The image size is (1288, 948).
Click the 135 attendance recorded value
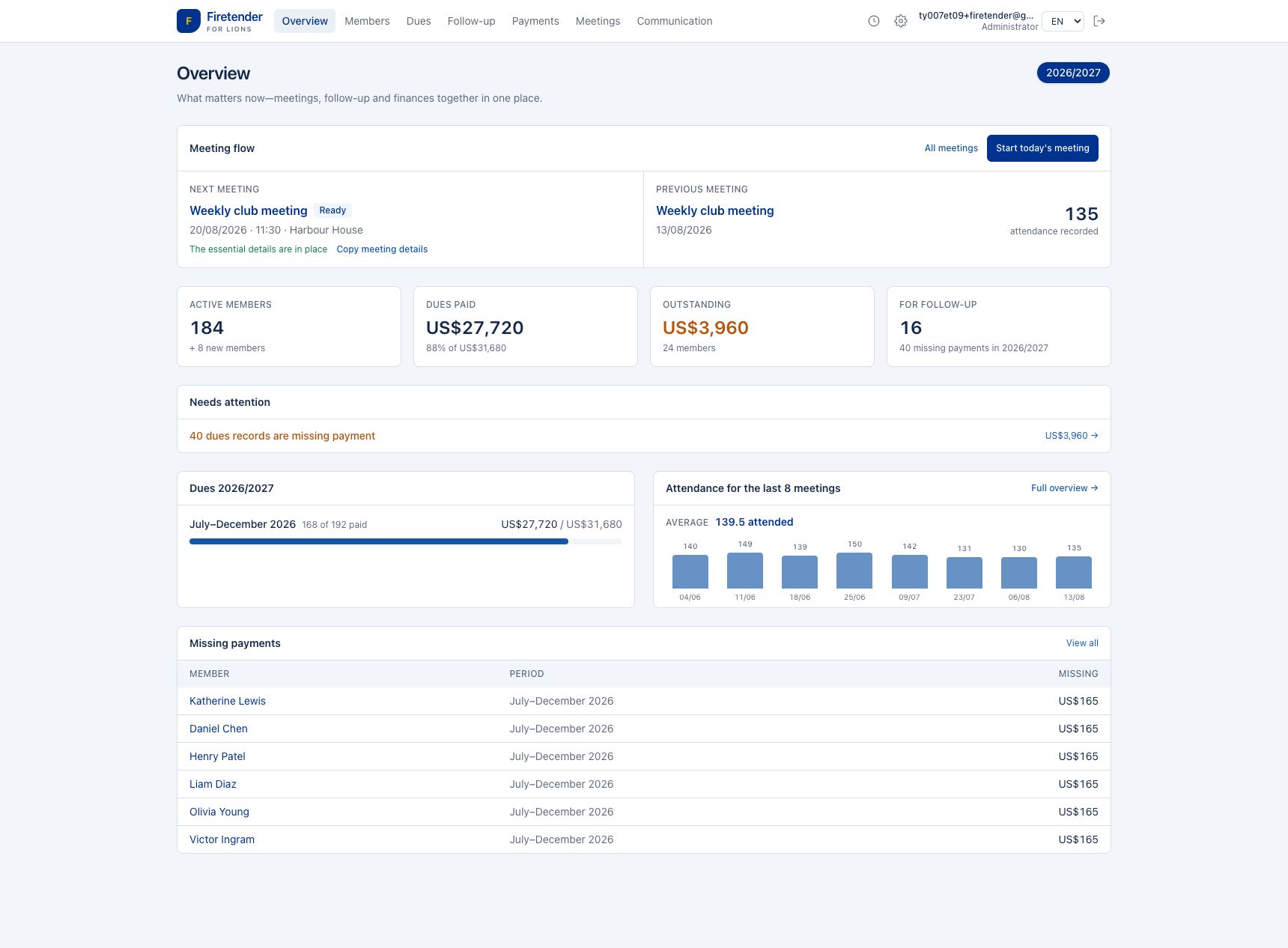click(x=1081, y=214)
